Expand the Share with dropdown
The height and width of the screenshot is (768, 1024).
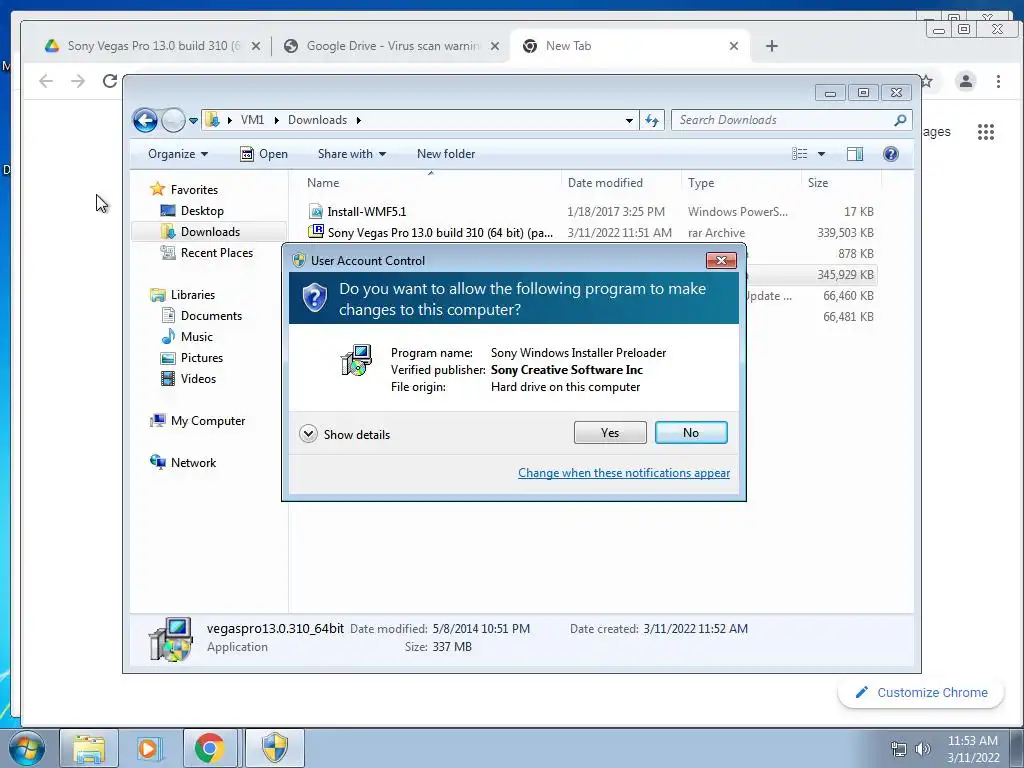point(351,154)
